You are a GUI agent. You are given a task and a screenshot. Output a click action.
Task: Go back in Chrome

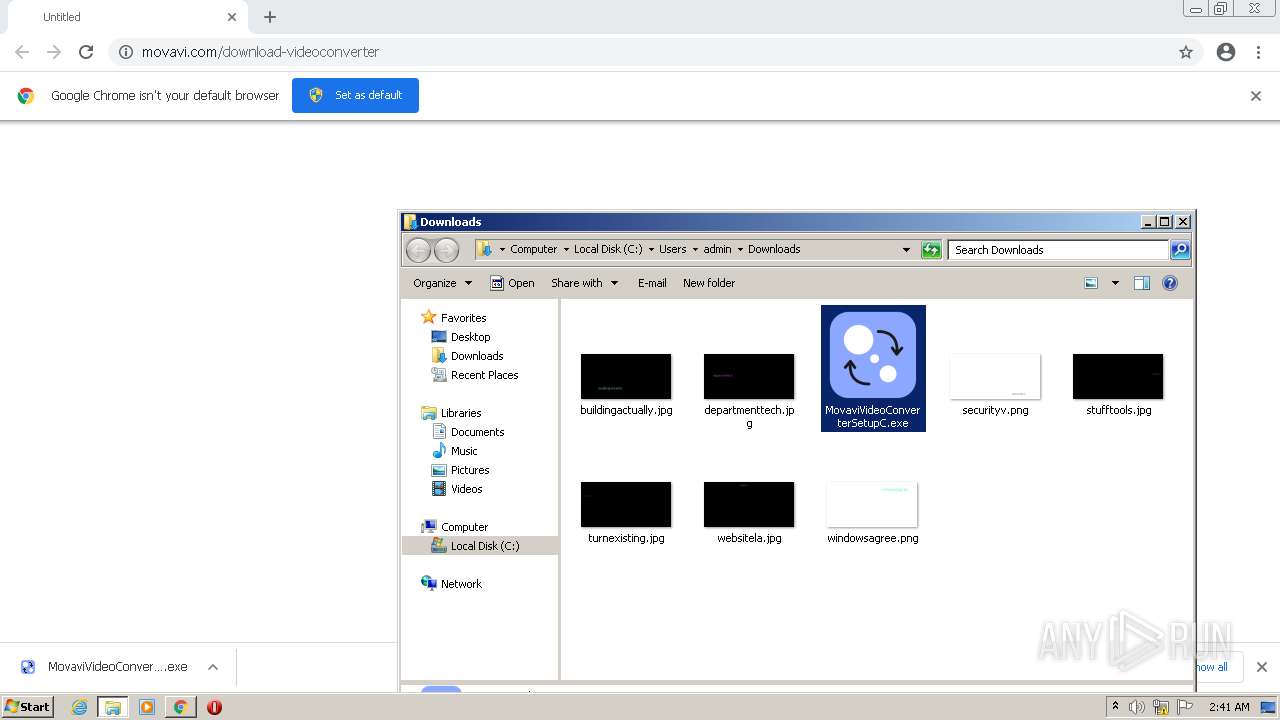(22, 52)
